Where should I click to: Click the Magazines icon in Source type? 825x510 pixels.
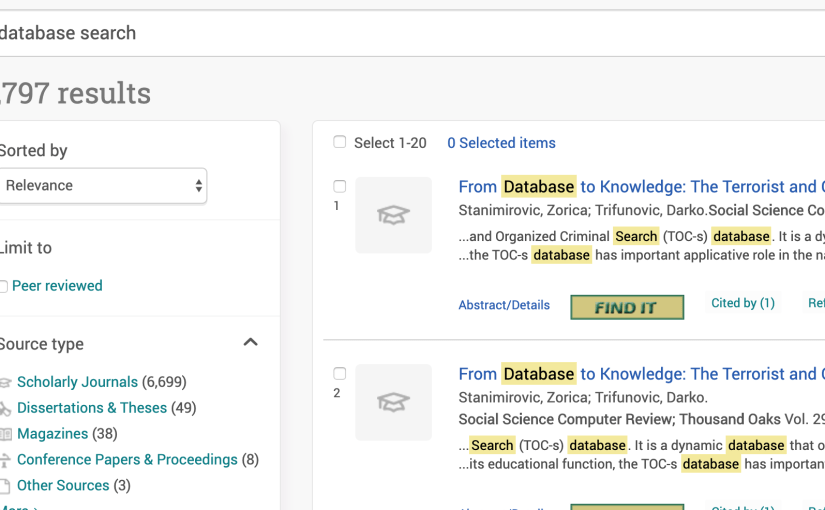pos(5,434)
